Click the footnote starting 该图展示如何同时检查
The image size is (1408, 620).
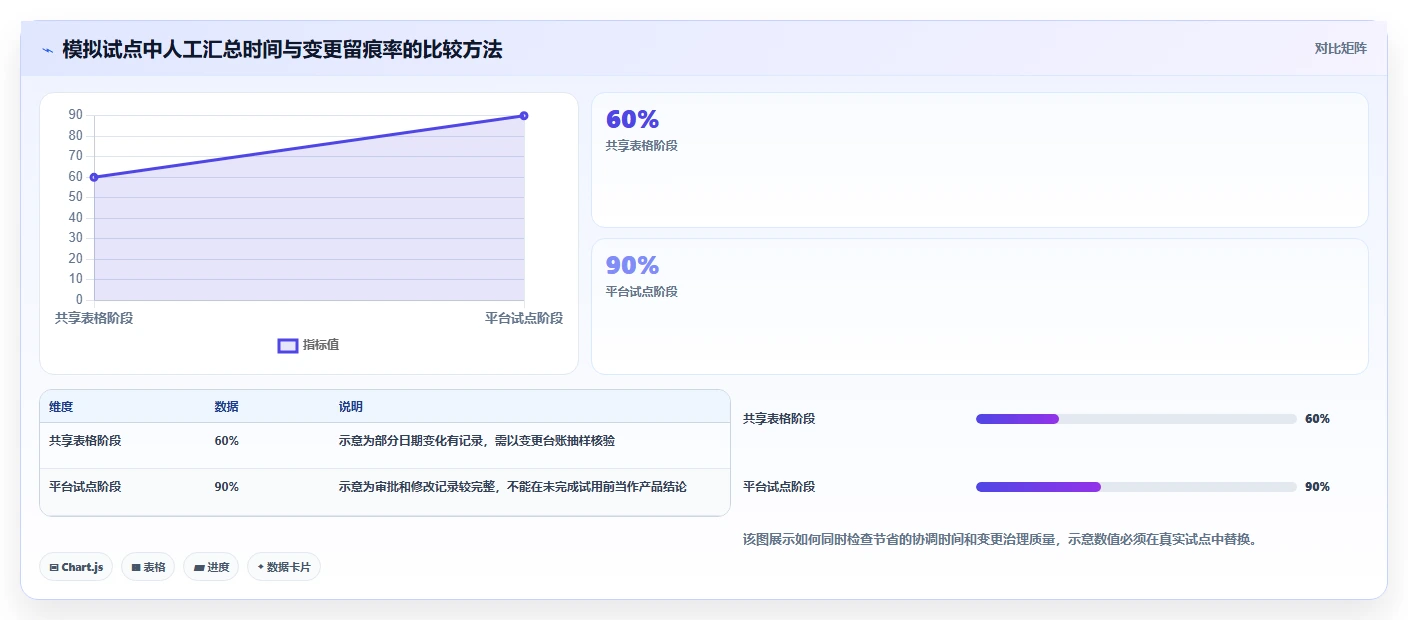tap(1000, 539)
